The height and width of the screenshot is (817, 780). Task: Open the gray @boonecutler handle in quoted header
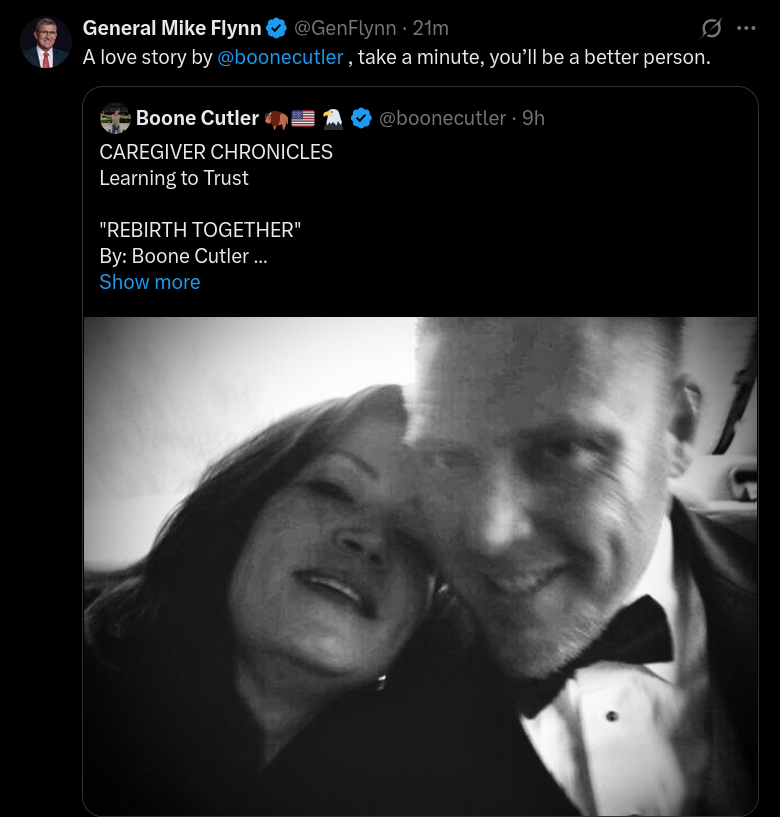442,118
